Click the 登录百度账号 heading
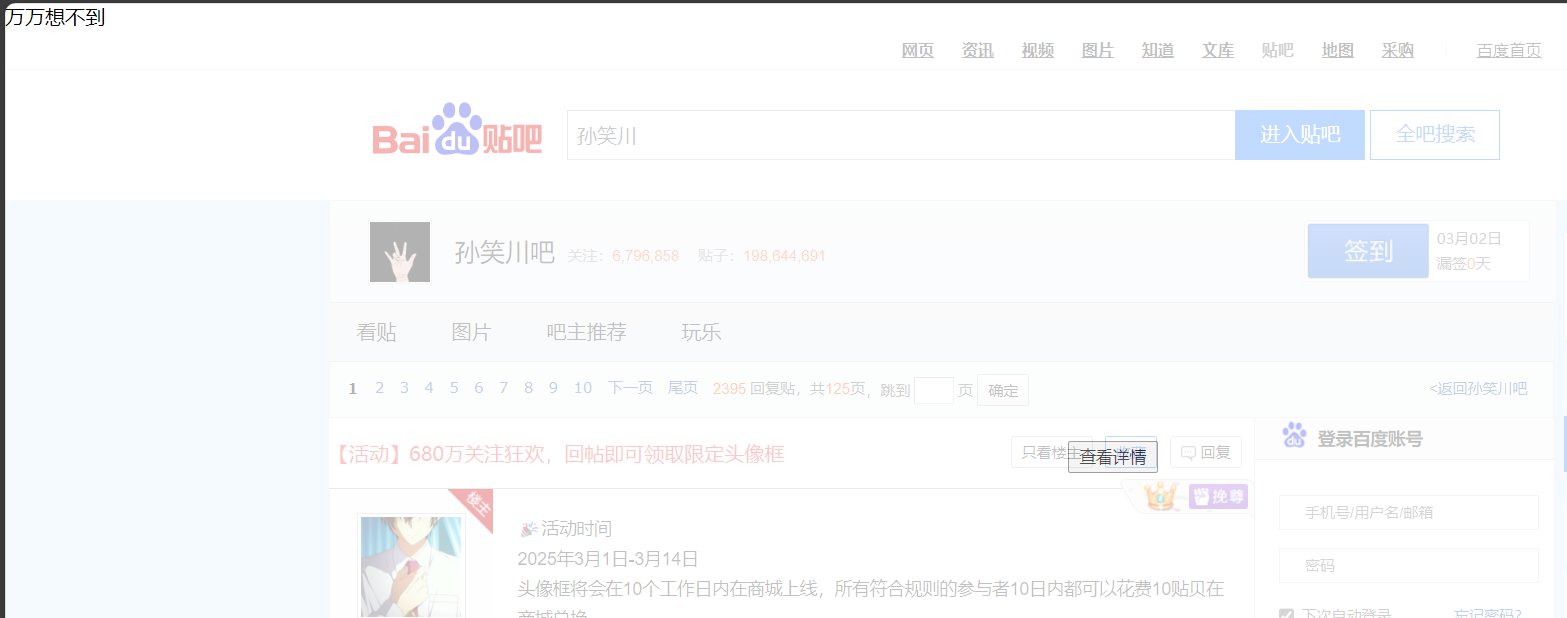 point(1370,438)
